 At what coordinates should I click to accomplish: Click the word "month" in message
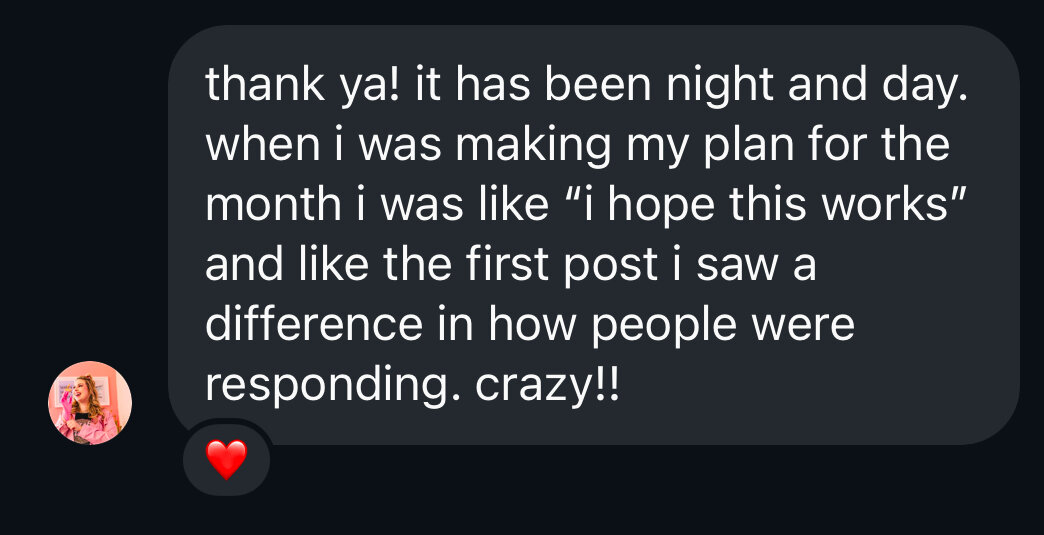[x=272, y=205]
